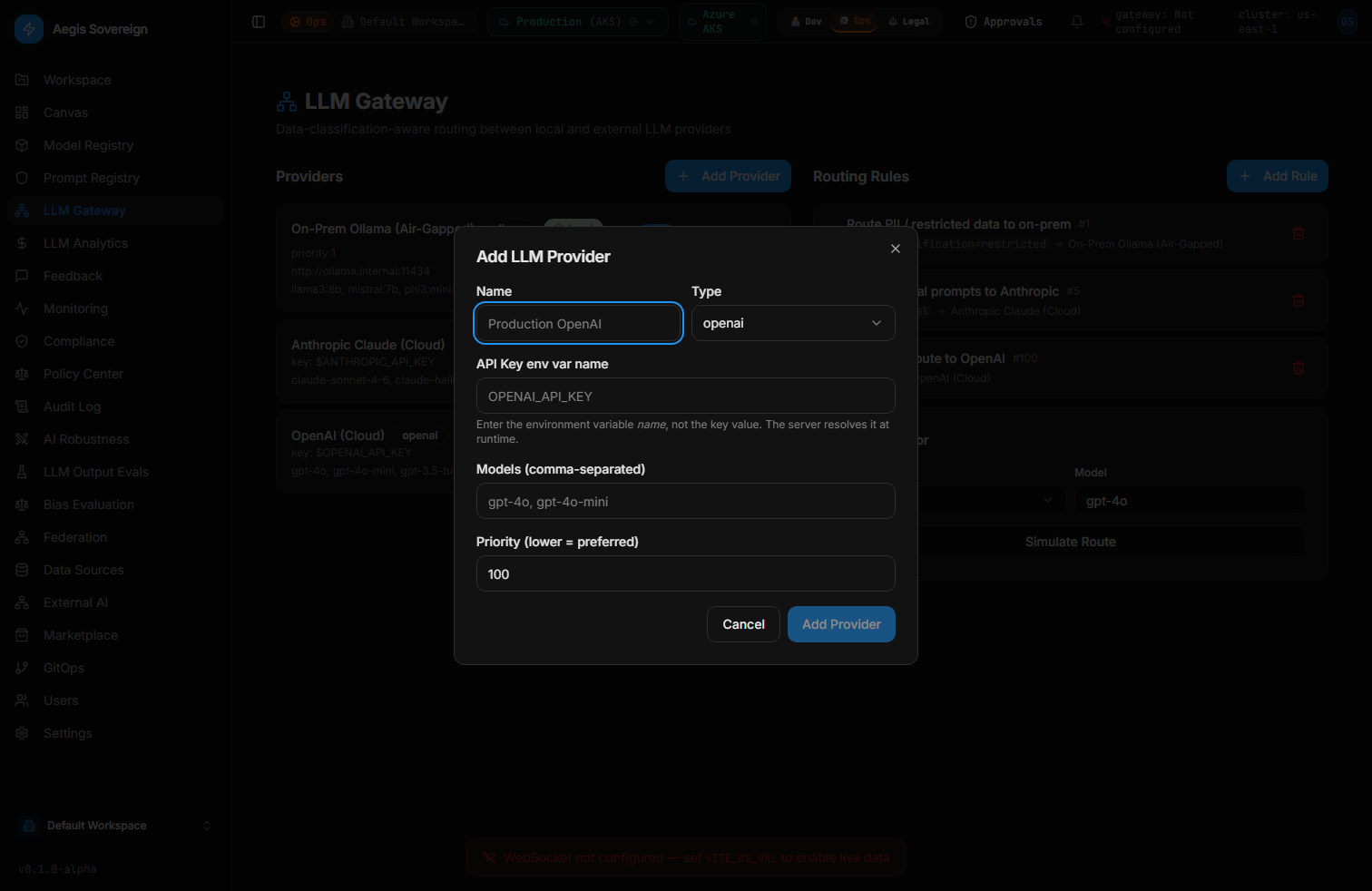Delete the 'Route PII / restricted data' rule
The width and height of the screenshot is (1372, 891).
click(x=1298, y=233)
